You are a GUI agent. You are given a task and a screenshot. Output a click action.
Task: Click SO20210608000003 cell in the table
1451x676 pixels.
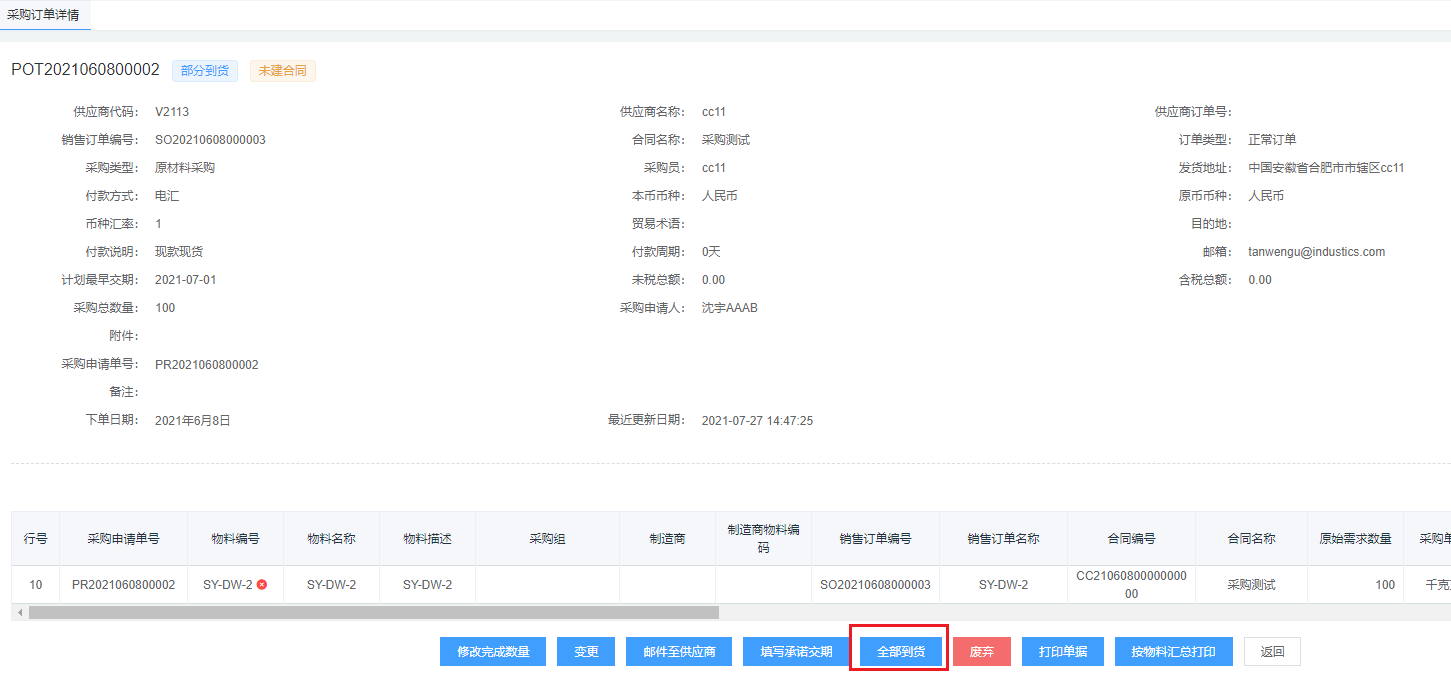pos(875,585)
